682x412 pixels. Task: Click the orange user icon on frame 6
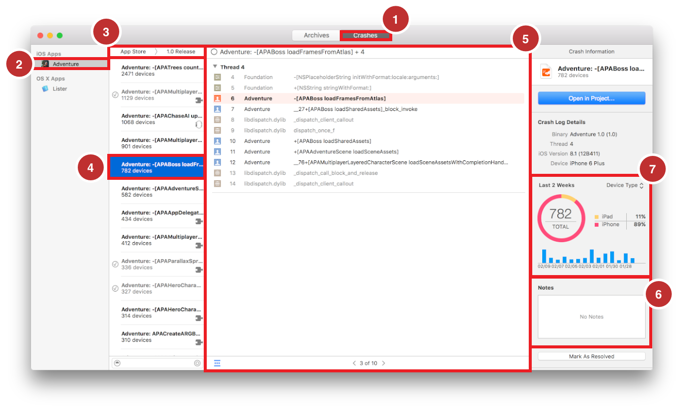pos(217,98)
